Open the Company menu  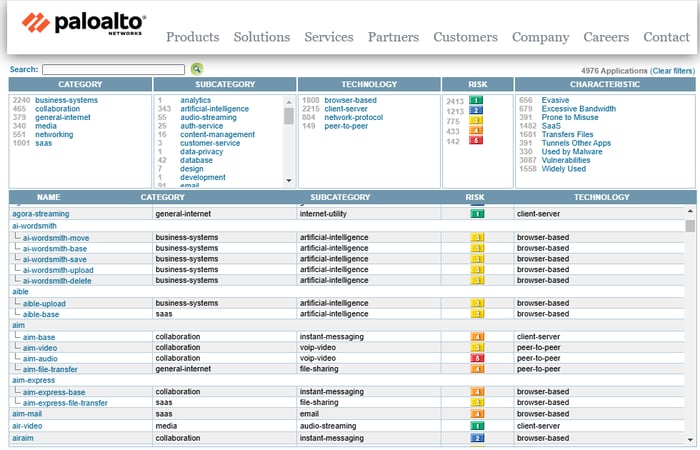point(540,38)
